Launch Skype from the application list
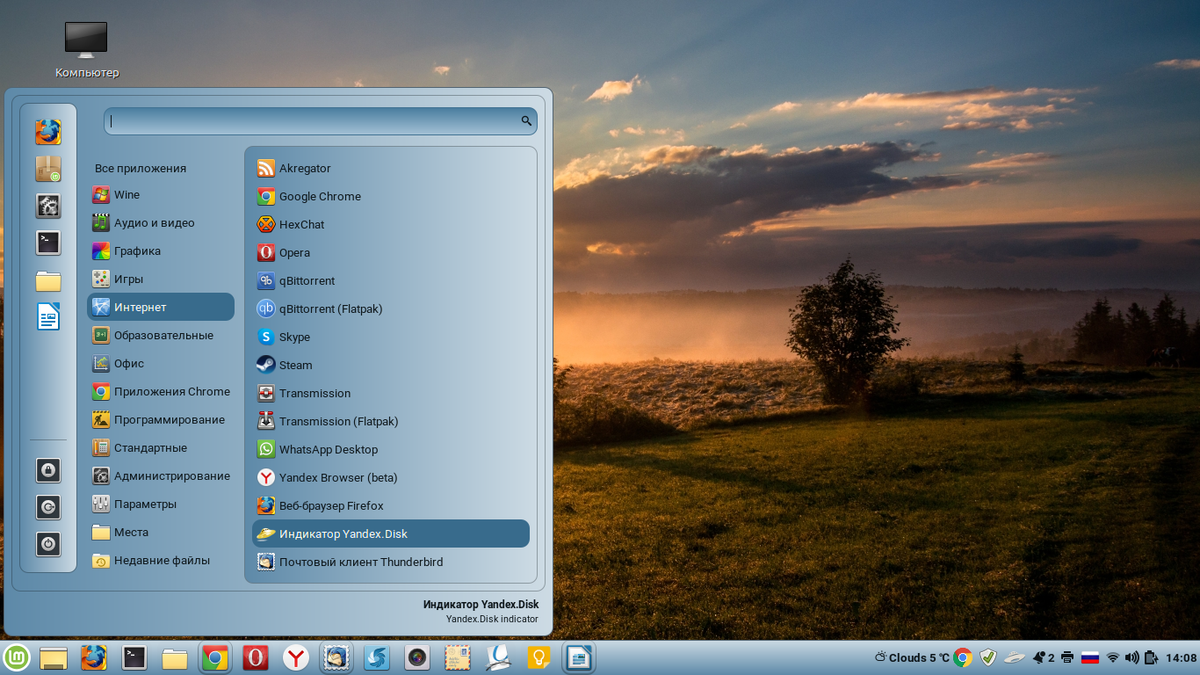 pos(390,337)
